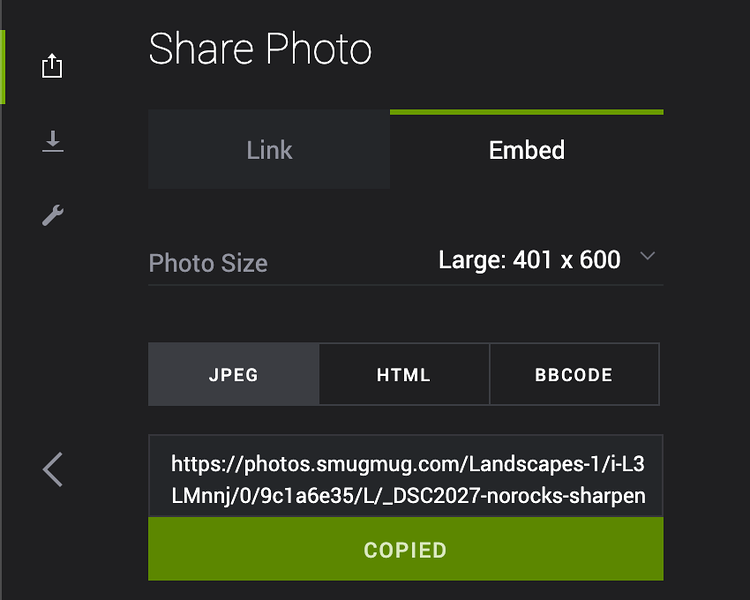Screen dimensions: 750x600
Task: Select the Embed tab
Action: tap(527, 149)
